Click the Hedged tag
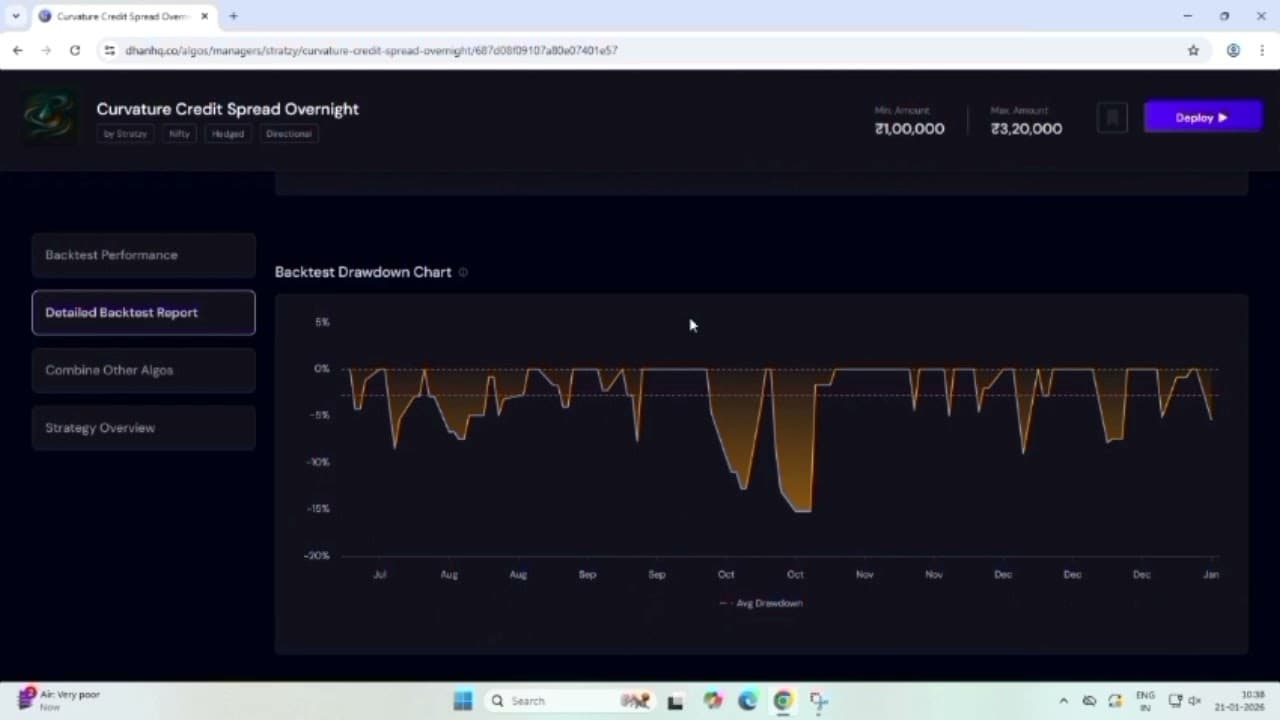The width and height of the screenshot is (1280, 720). (x=228, y=134)
